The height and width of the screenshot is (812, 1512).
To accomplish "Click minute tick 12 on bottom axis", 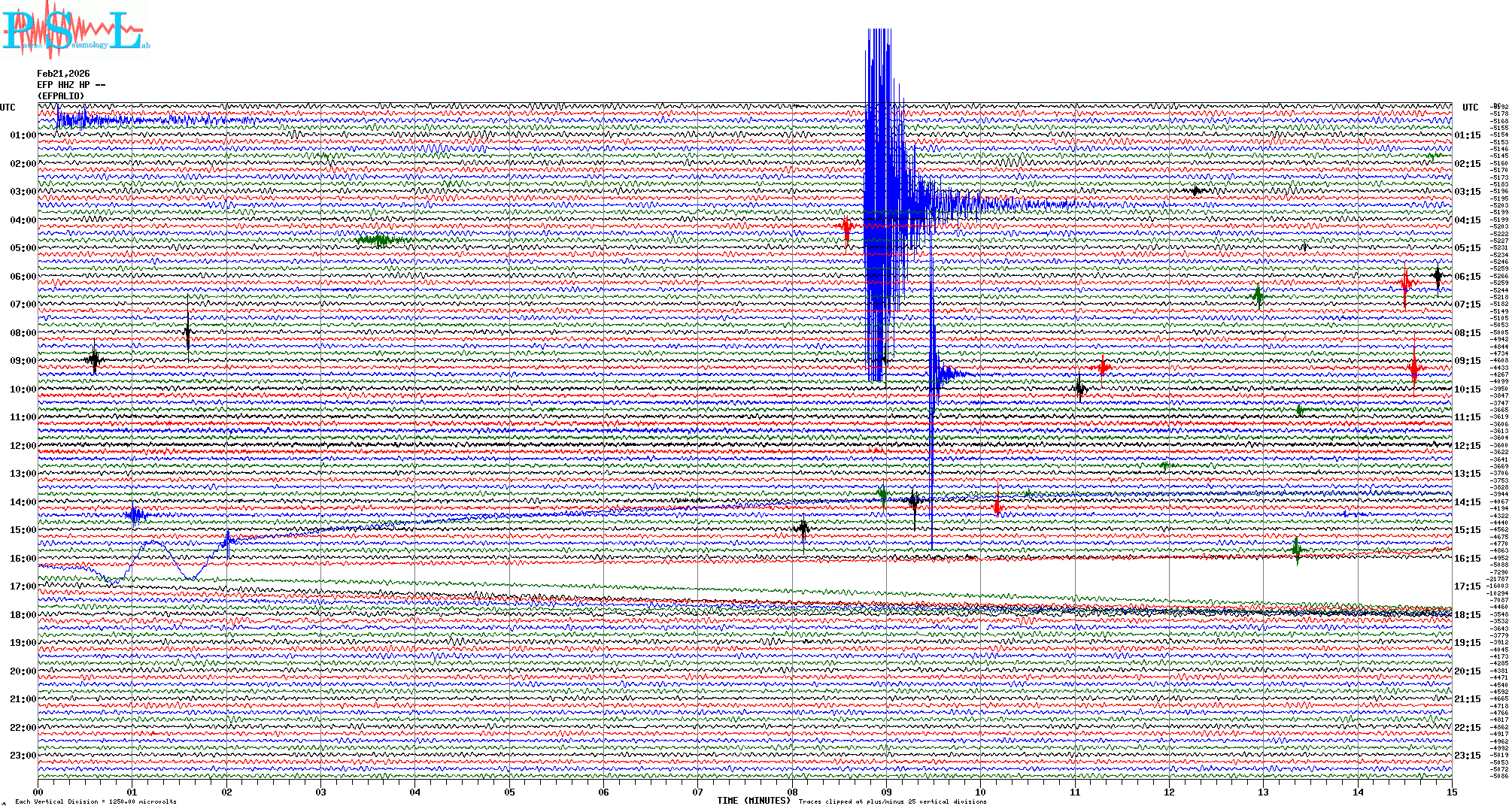I will [1169, 792].
